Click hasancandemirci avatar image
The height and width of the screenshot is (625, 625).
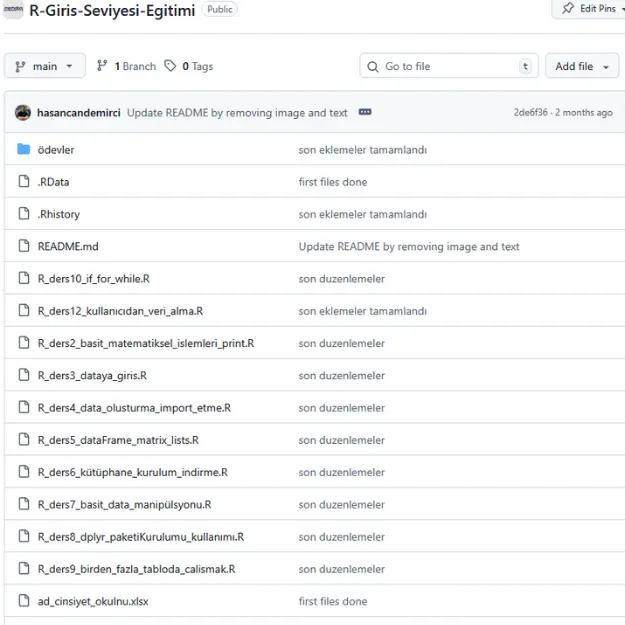[23, 113]
